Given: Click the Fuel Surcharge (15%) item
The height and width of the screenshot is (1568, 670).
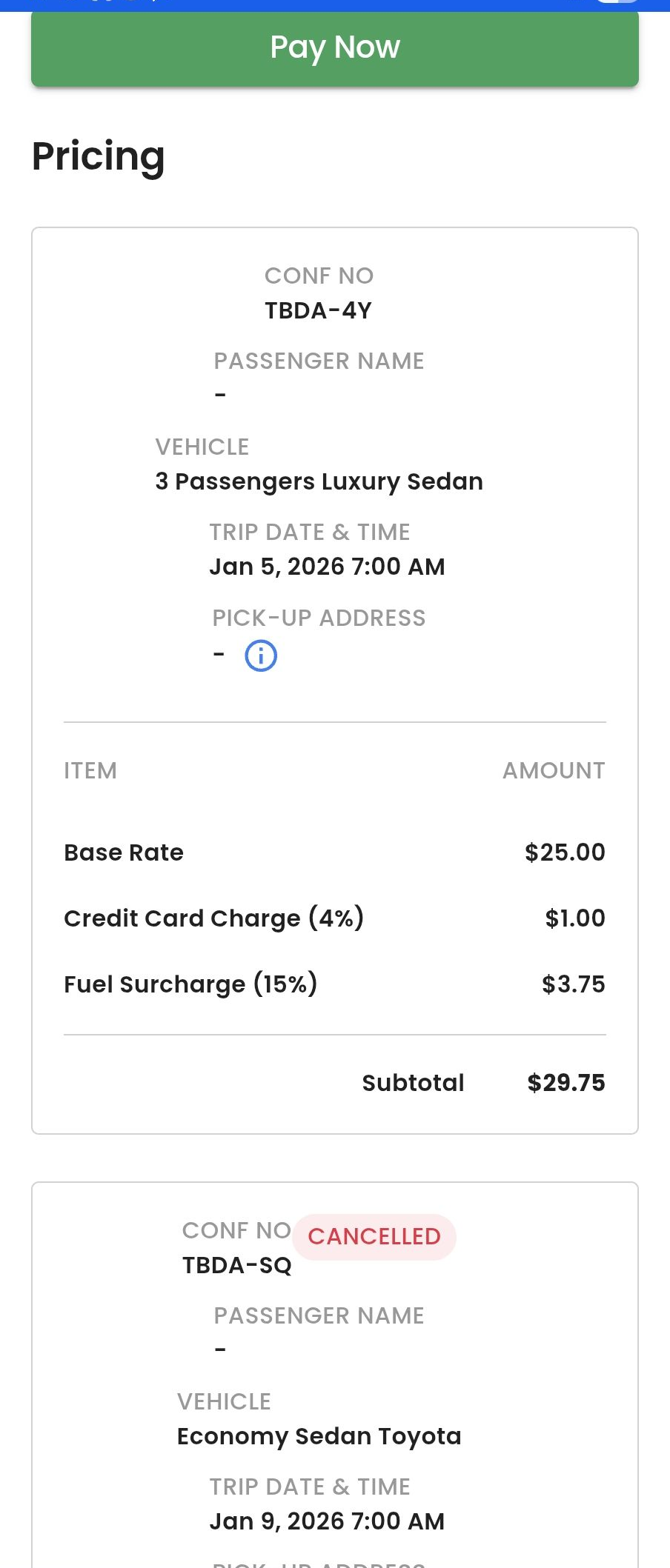Looking at the screenshot, I should click(190, 984).
